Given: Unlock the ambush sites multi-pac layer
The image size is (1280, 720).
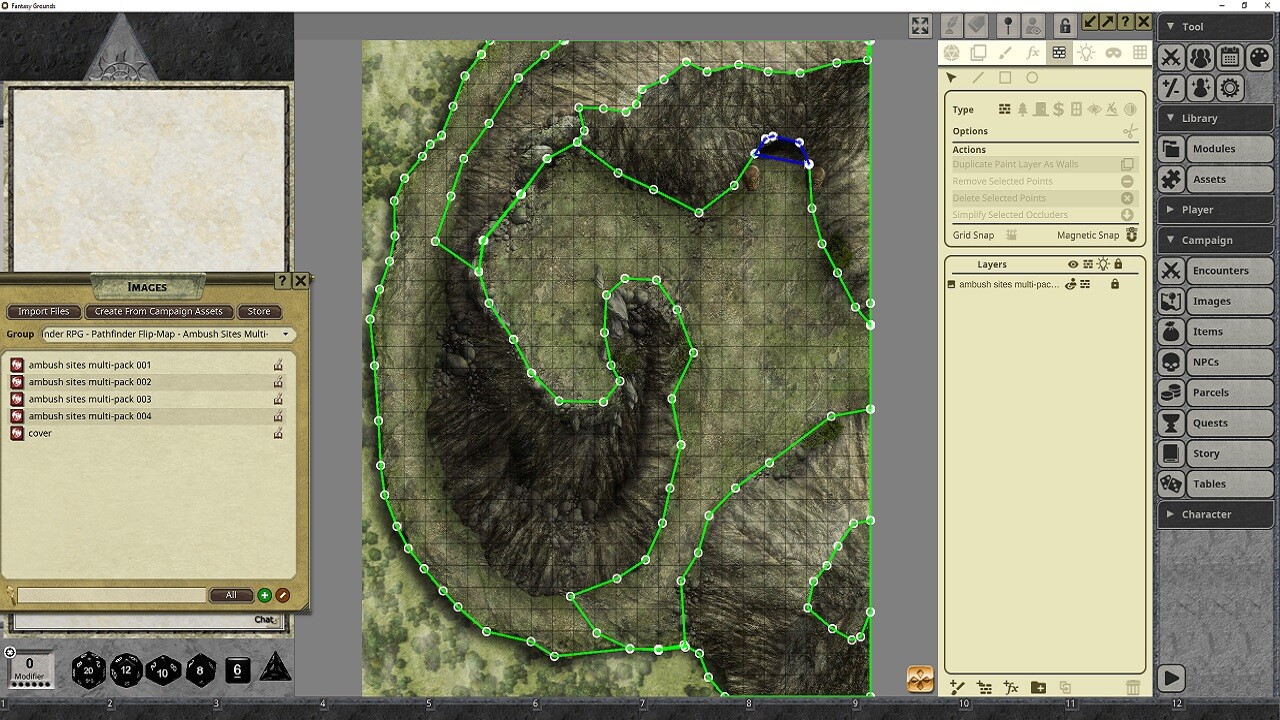Looking at the screenshot, I should (1113, 285).
